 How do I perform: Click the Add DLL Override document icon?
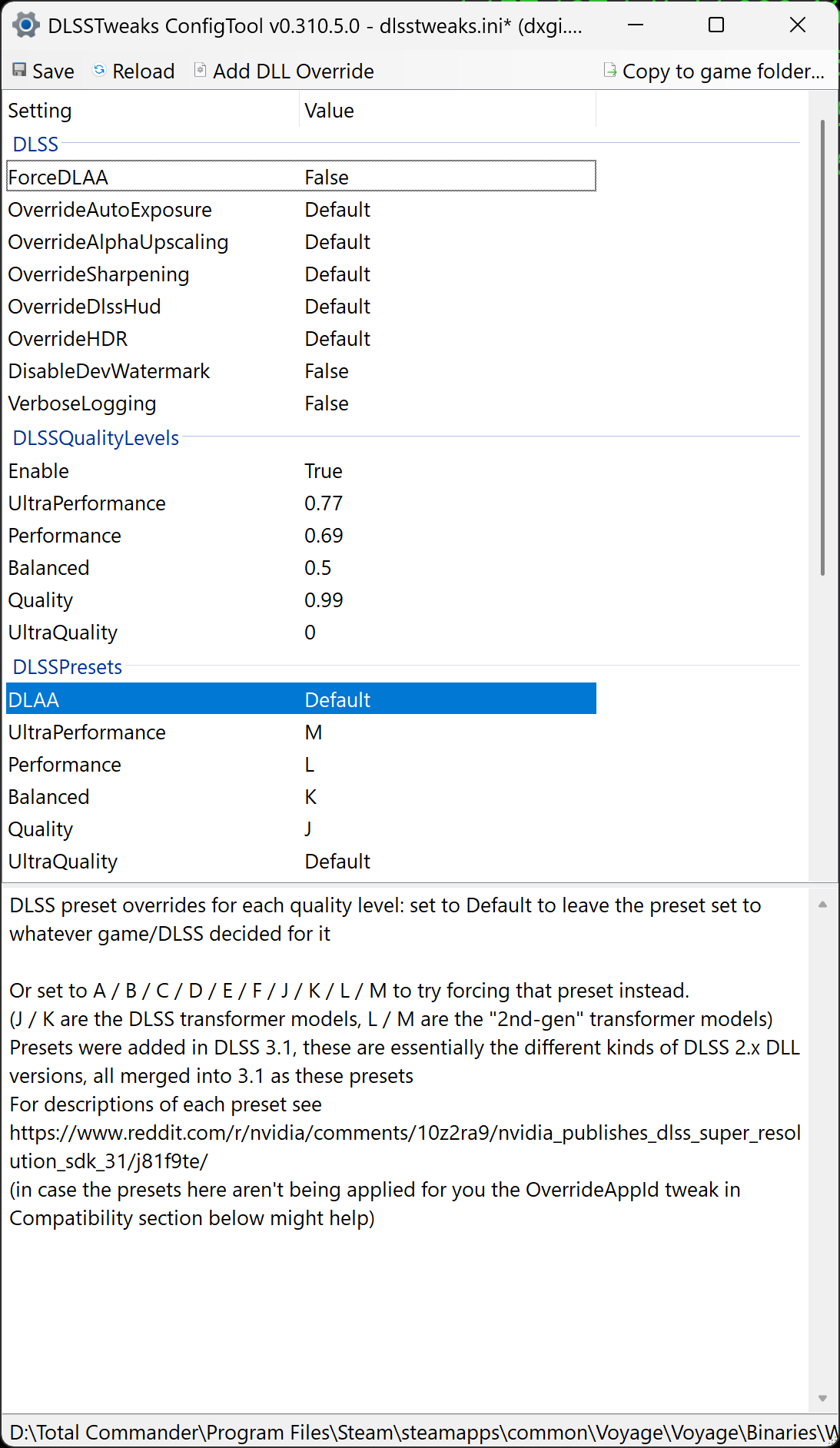[x=200, y=71]
